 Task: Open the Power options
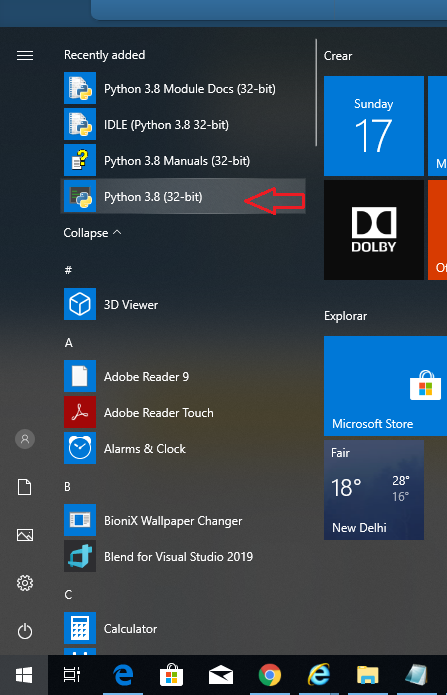pyautogui.click(x=25, y=631)
